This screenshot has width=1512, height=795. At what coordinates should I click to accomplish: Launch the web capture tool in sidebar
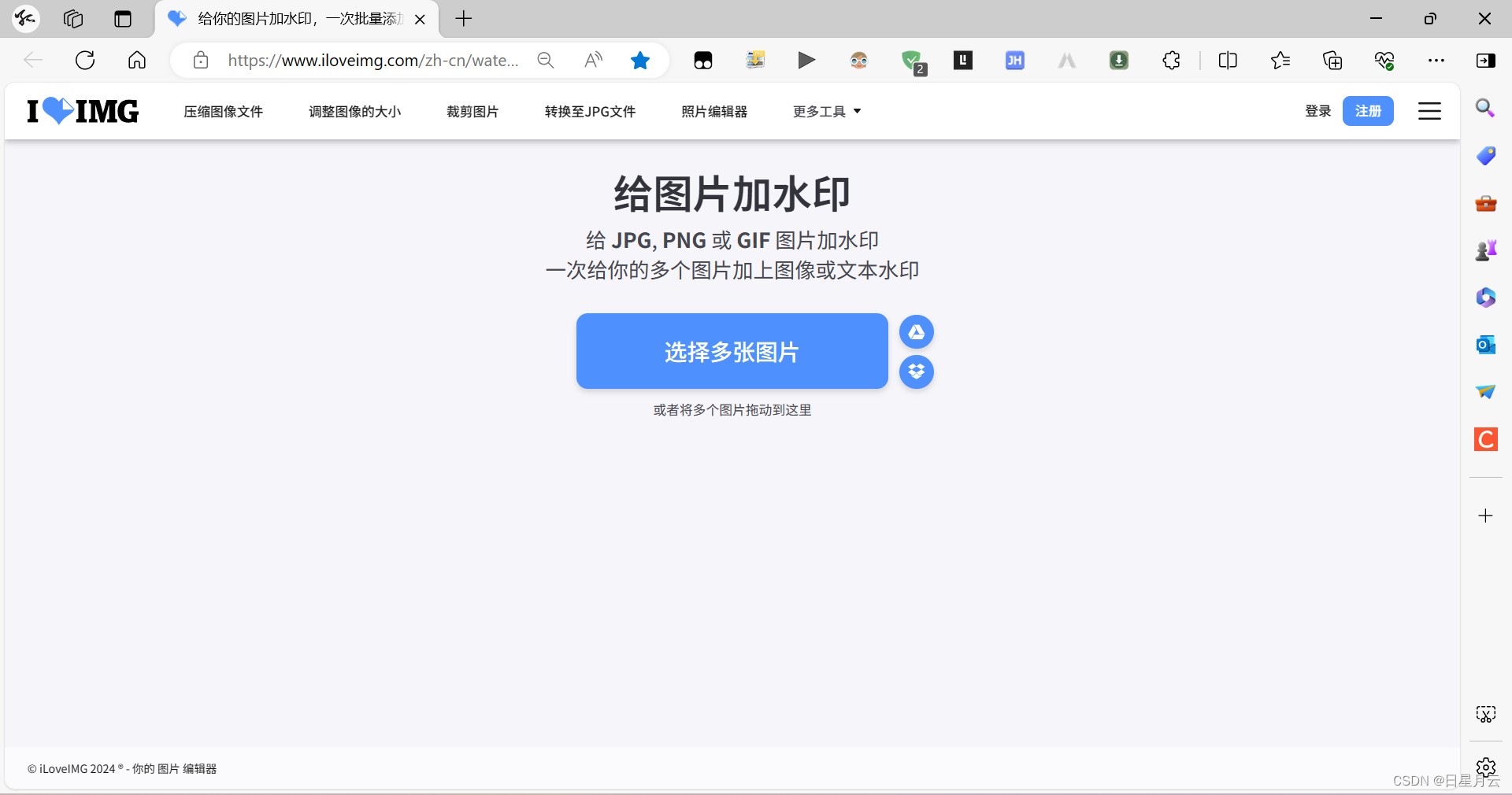1485,714
